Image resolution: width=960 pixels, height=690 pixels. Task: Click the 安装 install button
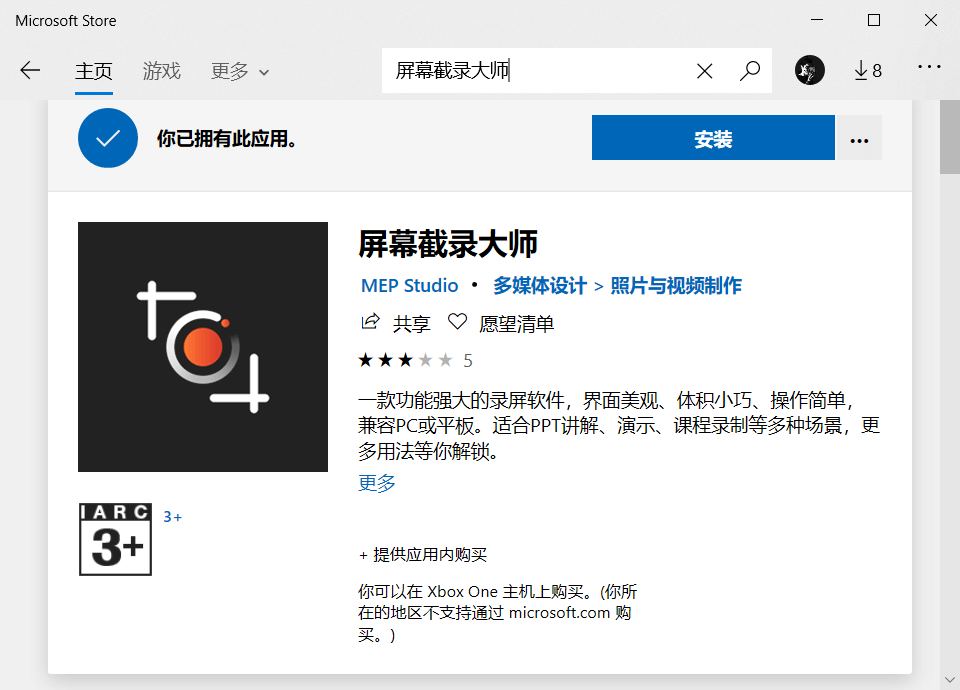(713, 138)
